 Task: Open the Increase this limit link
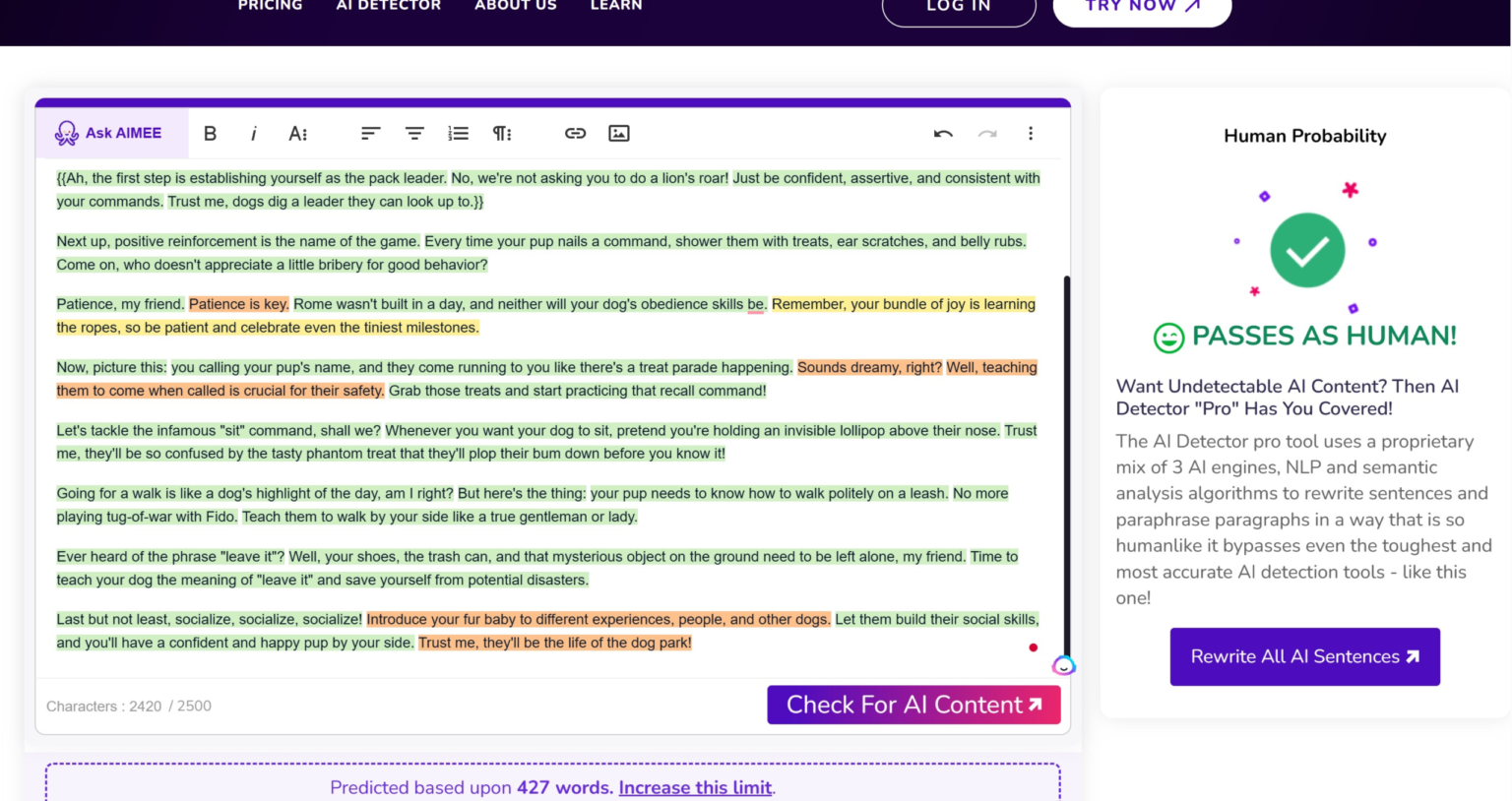click(695, 787)
